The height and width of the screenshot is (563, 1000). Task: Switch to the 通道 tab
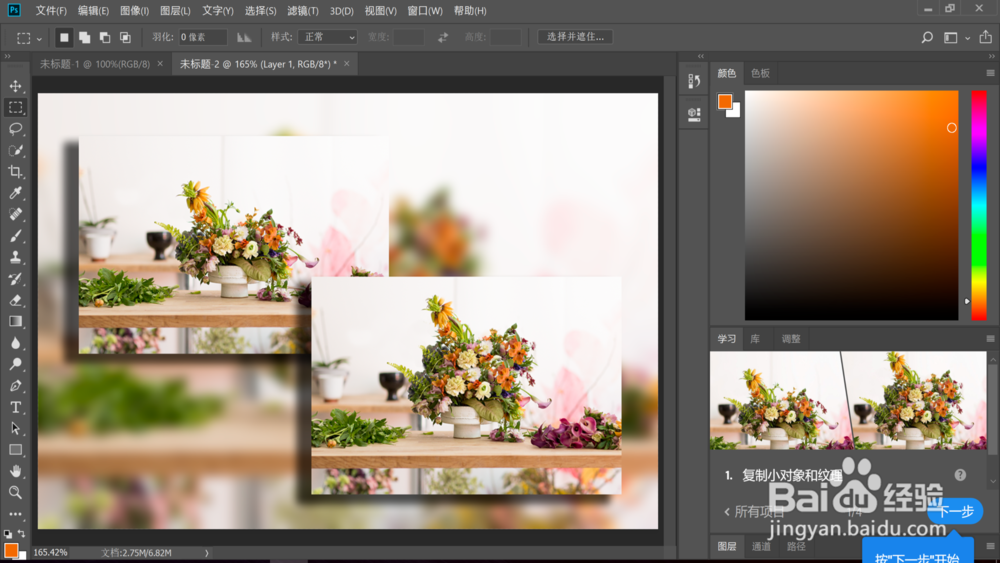coord(761,546)
